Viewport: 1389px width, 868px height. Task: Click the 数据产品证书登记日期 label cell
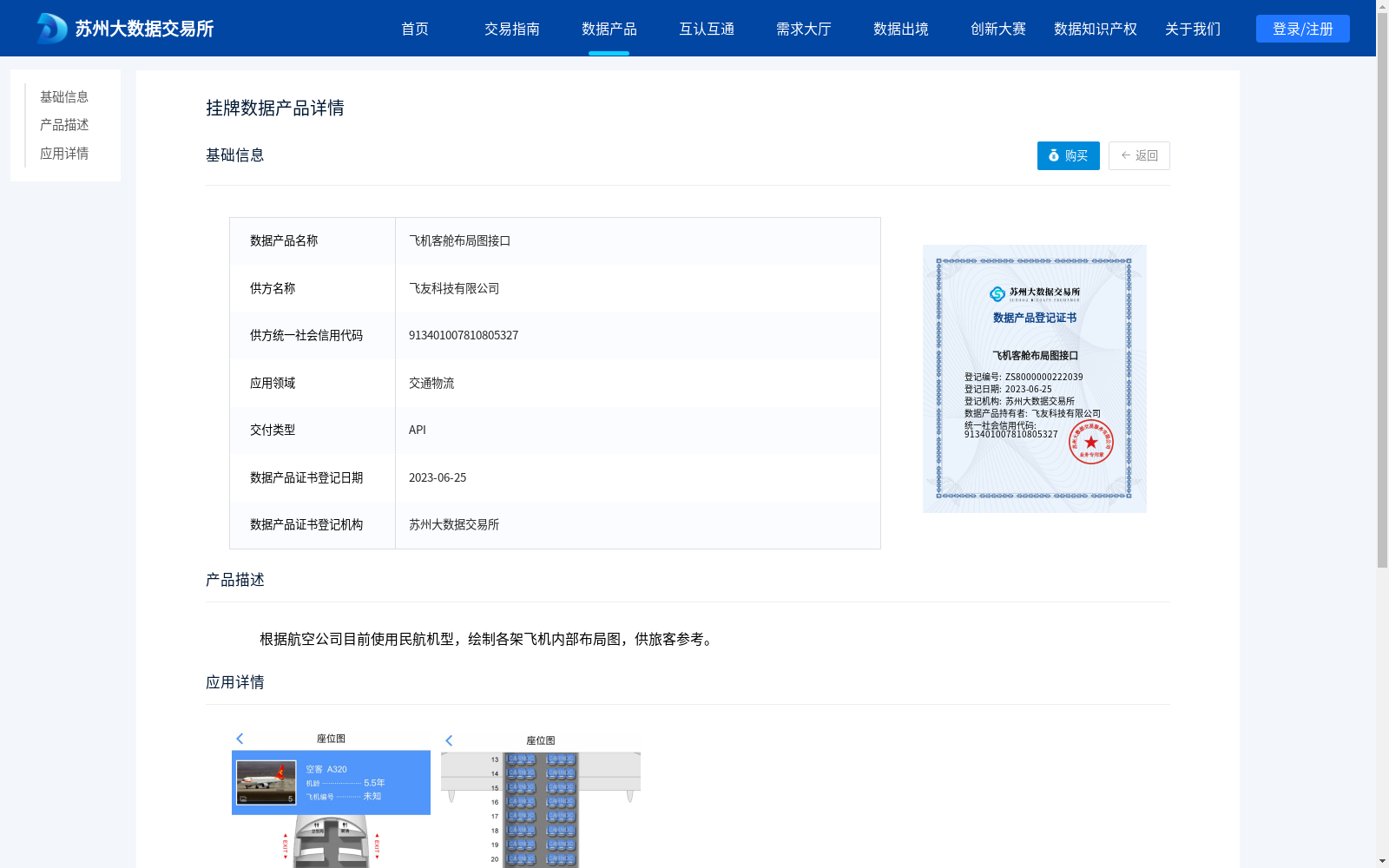313,477
